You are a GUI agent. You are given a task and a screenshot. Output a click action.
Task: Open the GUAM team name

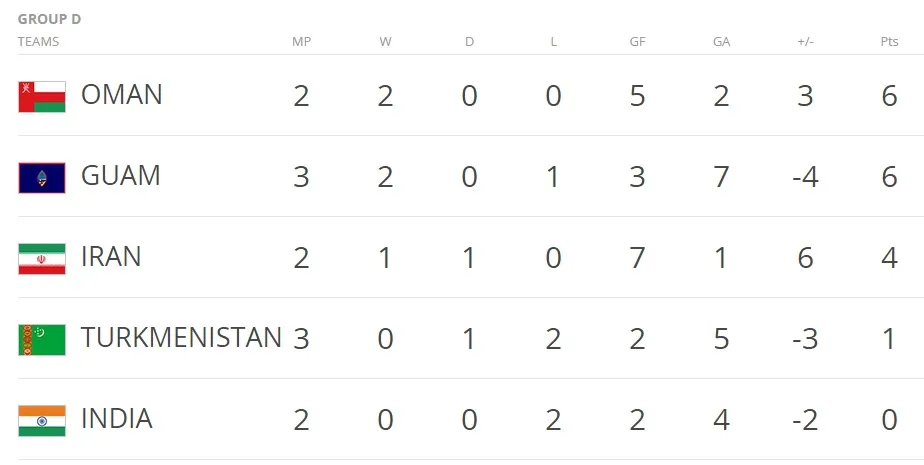click(x=121, y=177)
